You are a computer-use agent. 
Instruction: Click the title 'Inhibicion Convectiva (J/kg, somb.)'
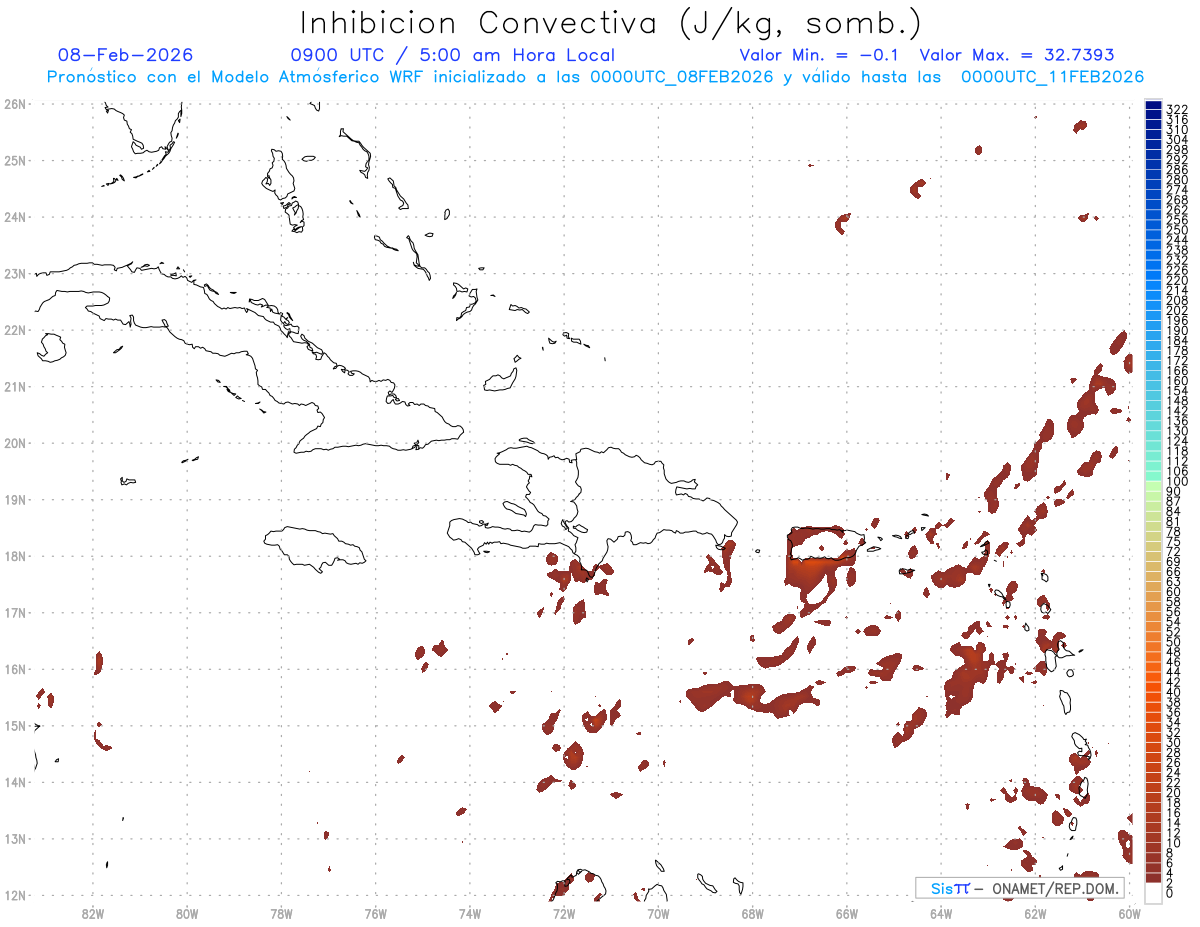[x=610, y=24]
